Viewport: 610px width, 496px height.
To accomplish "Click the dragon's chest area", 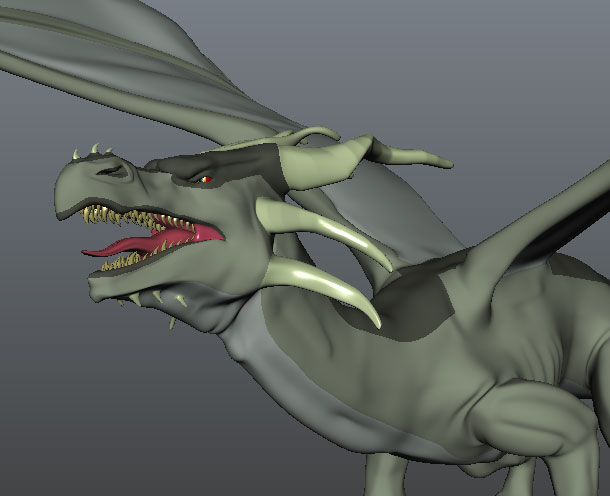I will coord(420,400).
